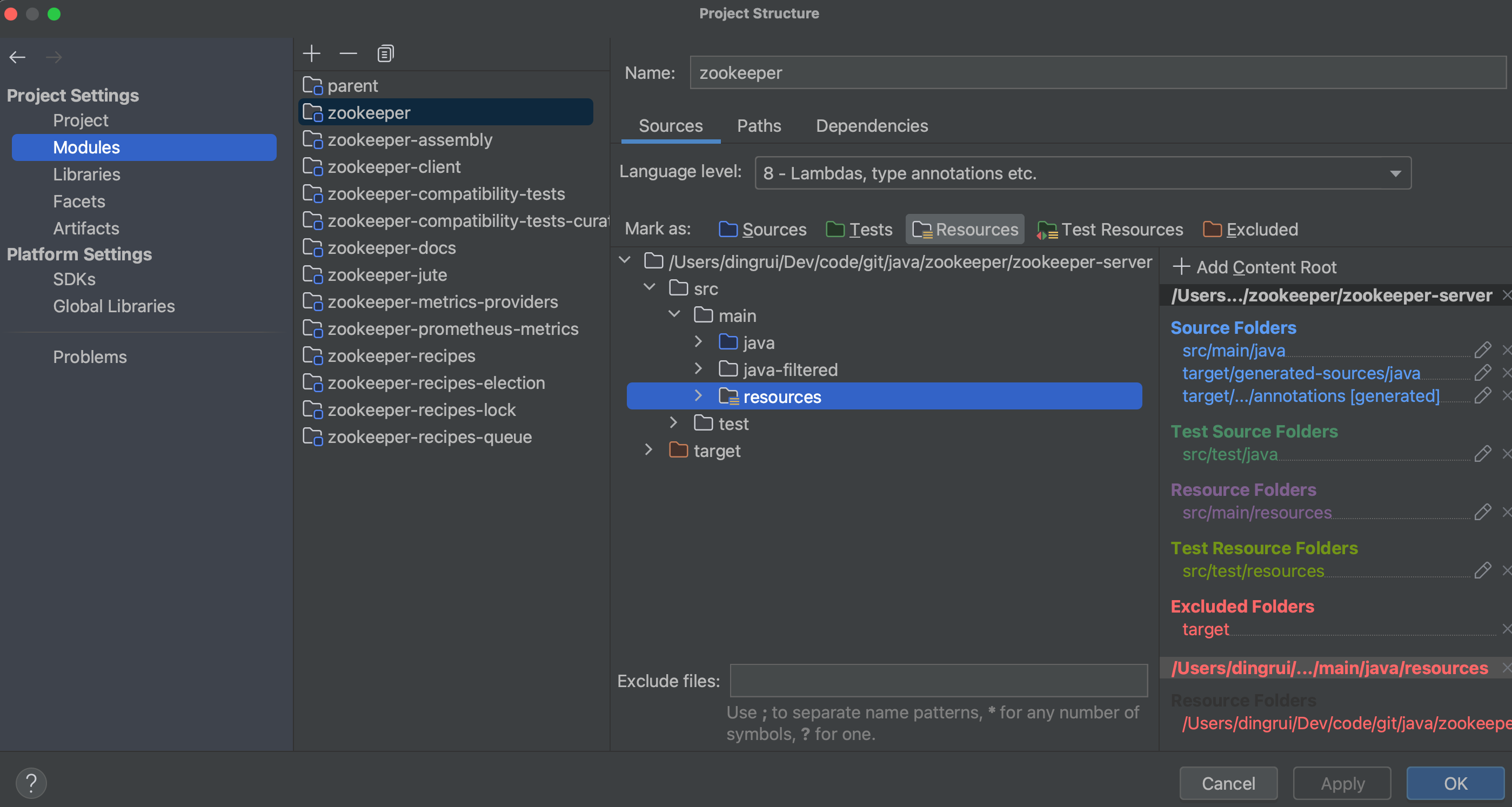Edit properties of src/main/java source folder
This screenshot has width=1512, height=807.
click(1483, 351)
